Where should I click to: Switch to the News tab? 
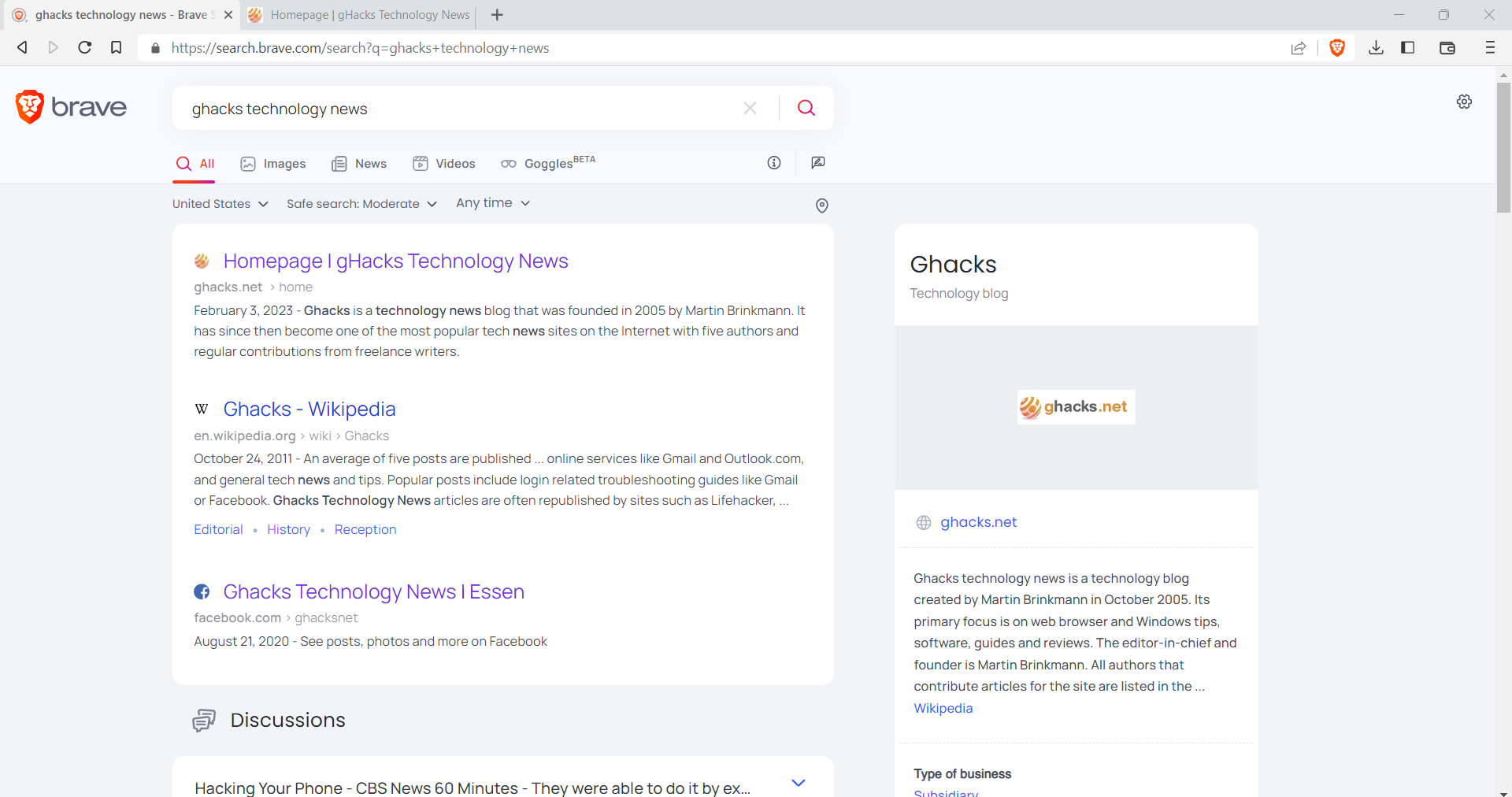359,164
